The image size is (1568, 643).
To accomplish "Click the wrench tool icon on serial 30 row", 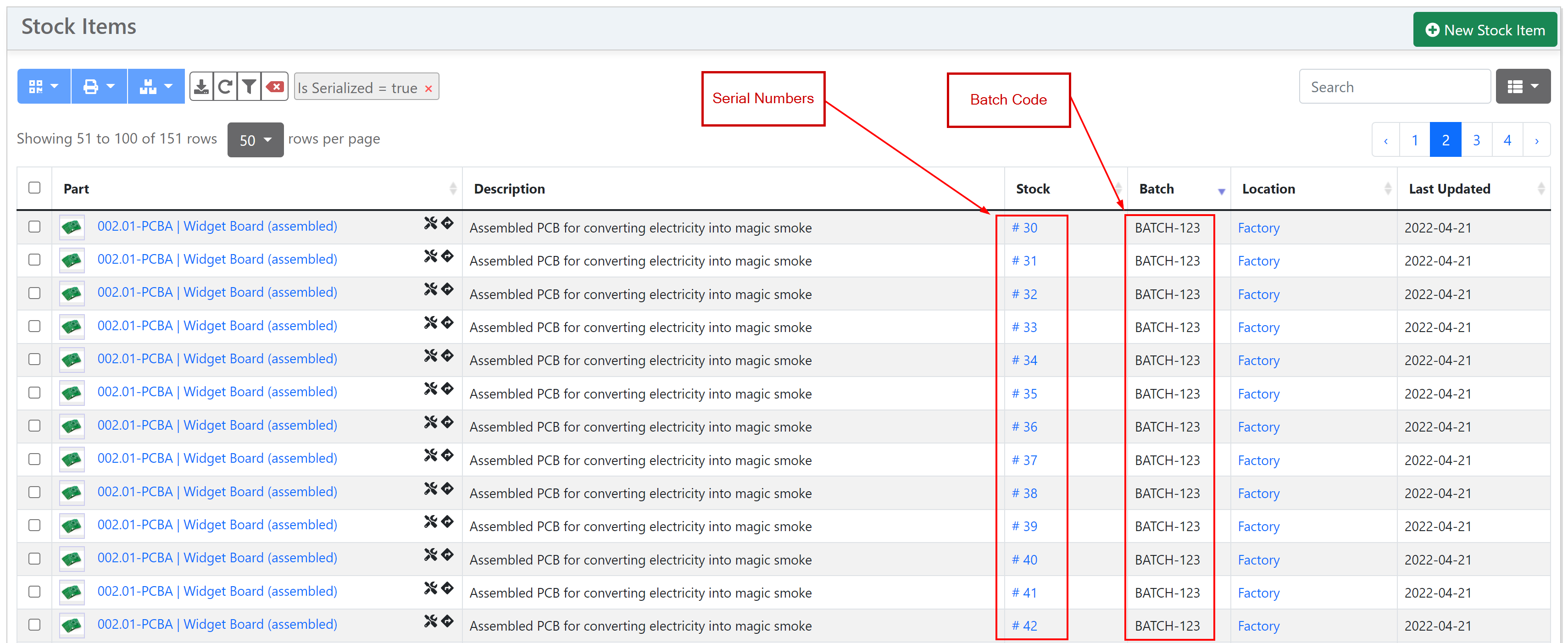I will 430,224.
